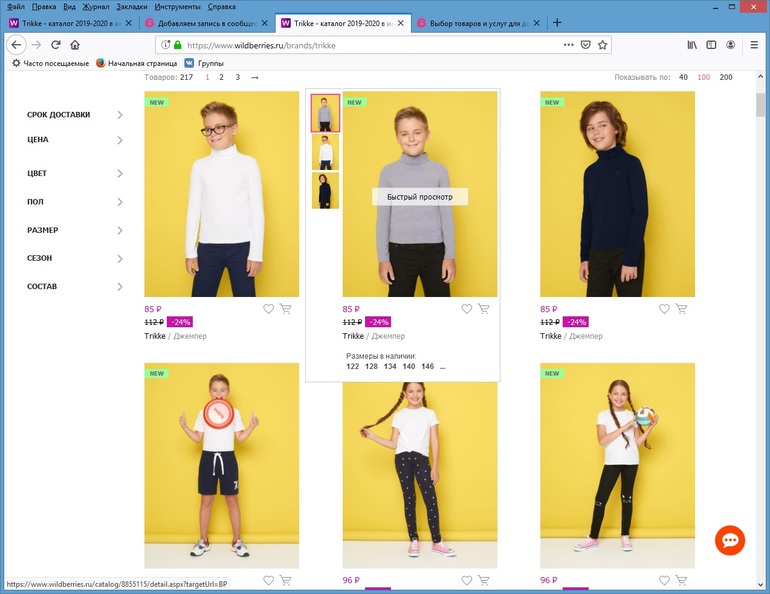Click the Быстрый просмотр button
Viewport: 770px width, 594px height.
point(420,197)
